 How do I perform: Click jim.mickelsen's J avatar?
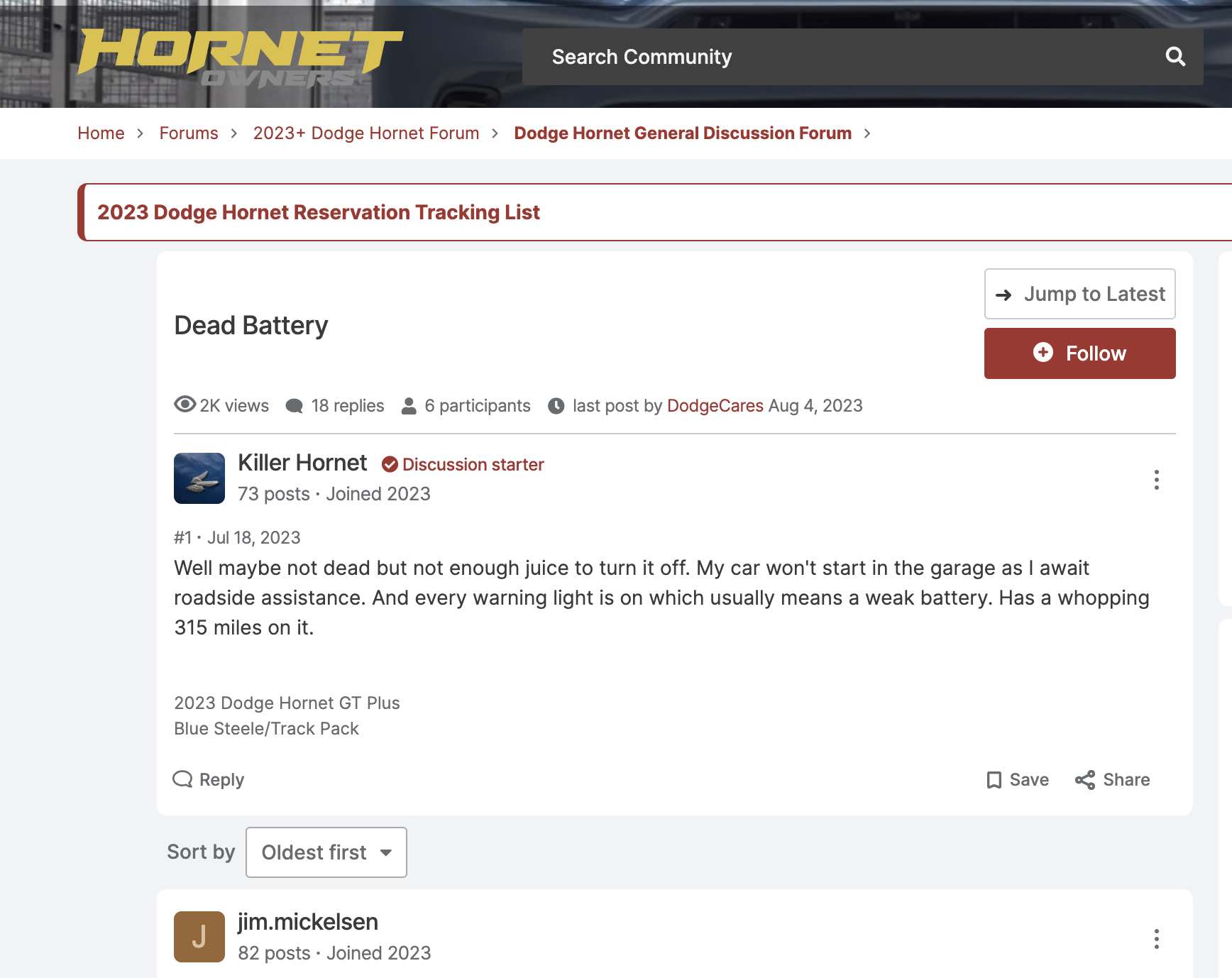199,937
